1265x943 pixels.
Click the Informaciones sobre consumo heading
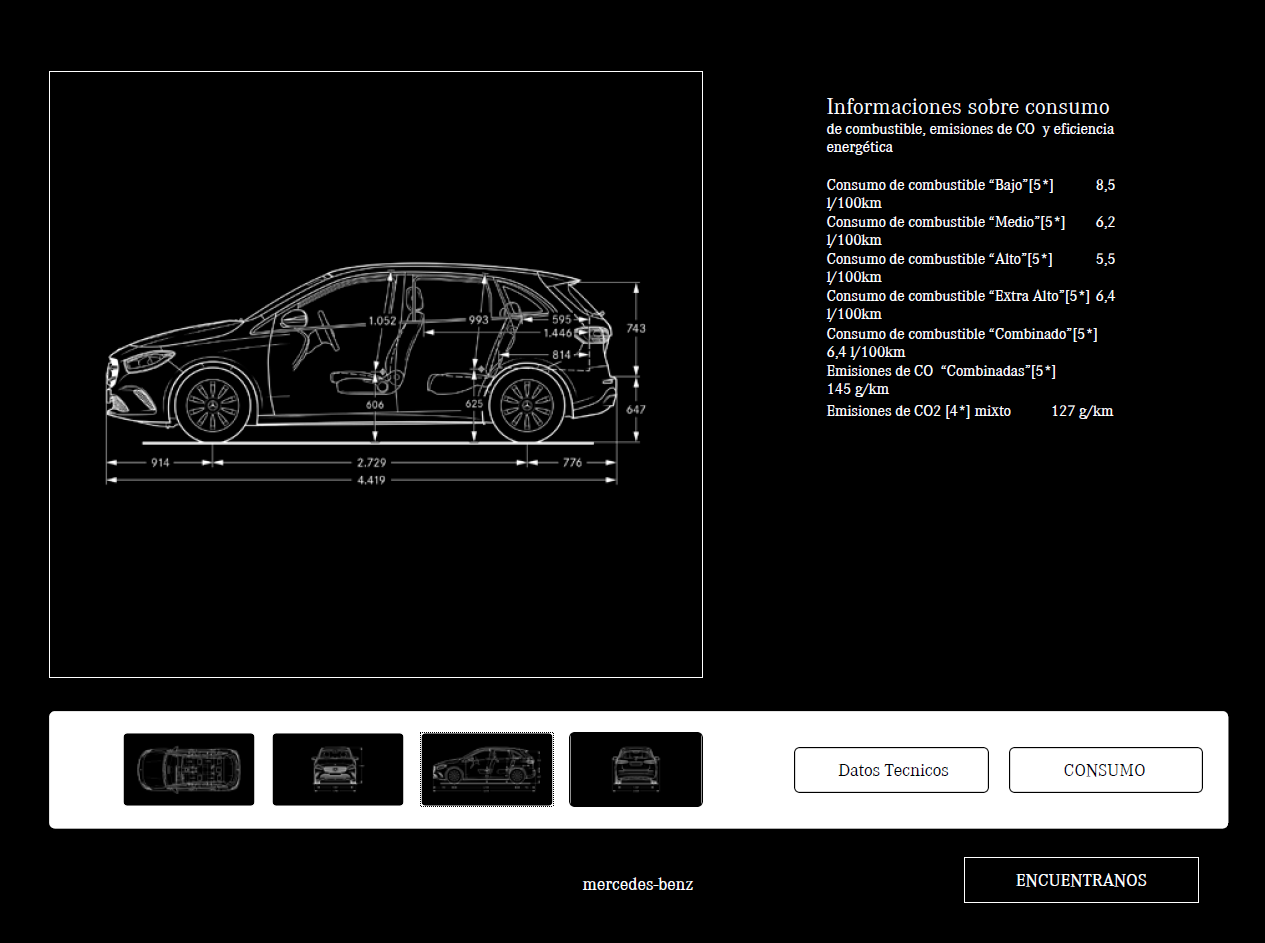point(968,106)
